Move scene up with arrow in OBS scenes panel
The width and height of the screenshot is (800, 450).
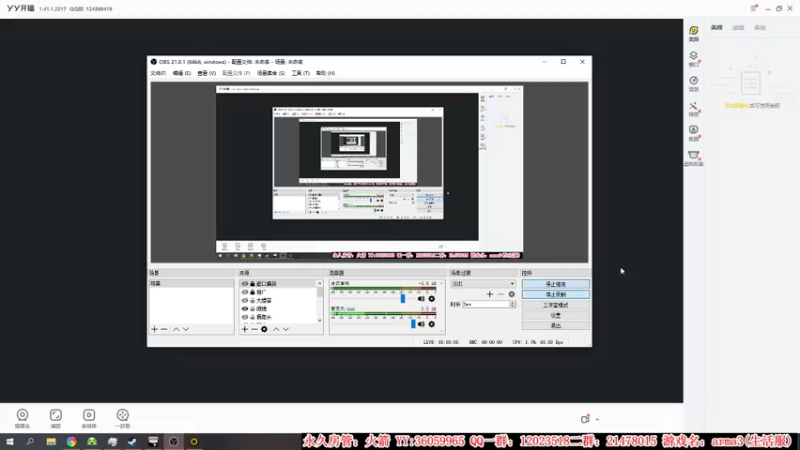(176, 329)
